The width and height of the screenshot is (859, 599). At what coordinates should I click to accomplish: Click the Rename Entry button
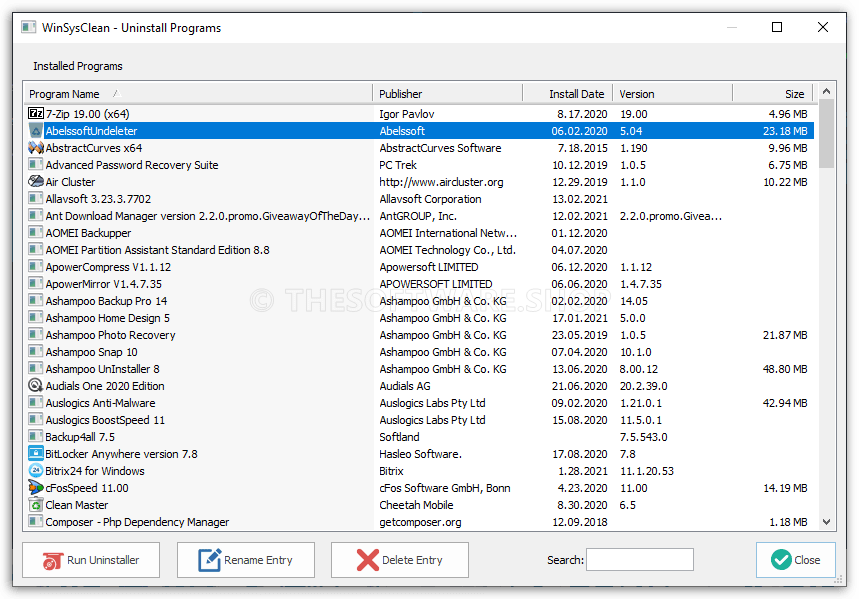(x=246, y=560)
